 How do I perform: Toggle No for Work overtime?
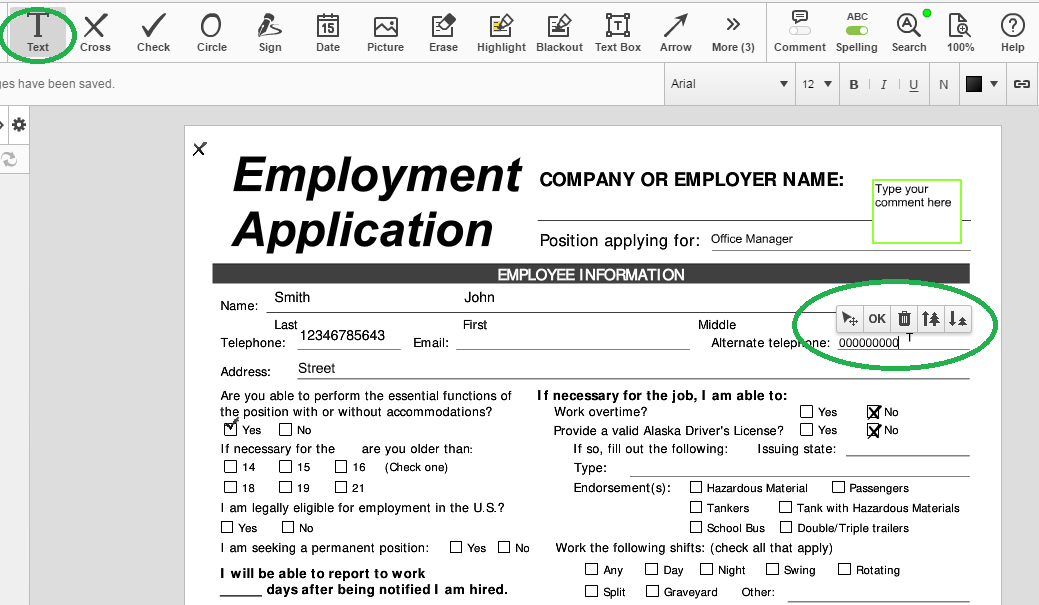click(x=873, y=412)
